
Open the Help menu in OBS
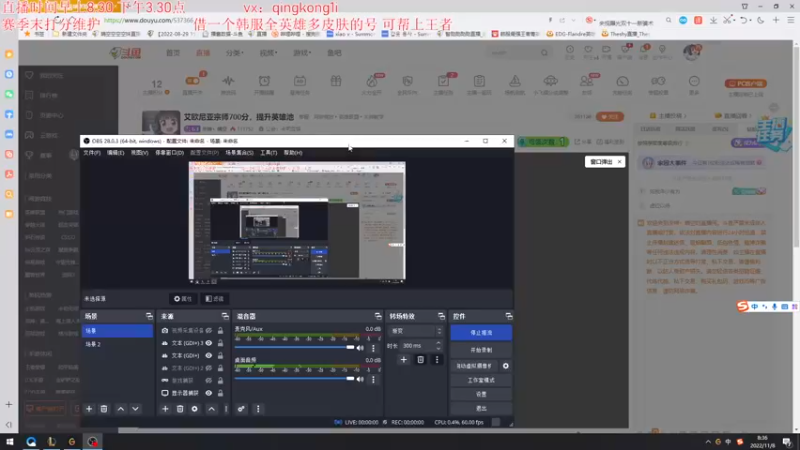(x=293, y=153)
